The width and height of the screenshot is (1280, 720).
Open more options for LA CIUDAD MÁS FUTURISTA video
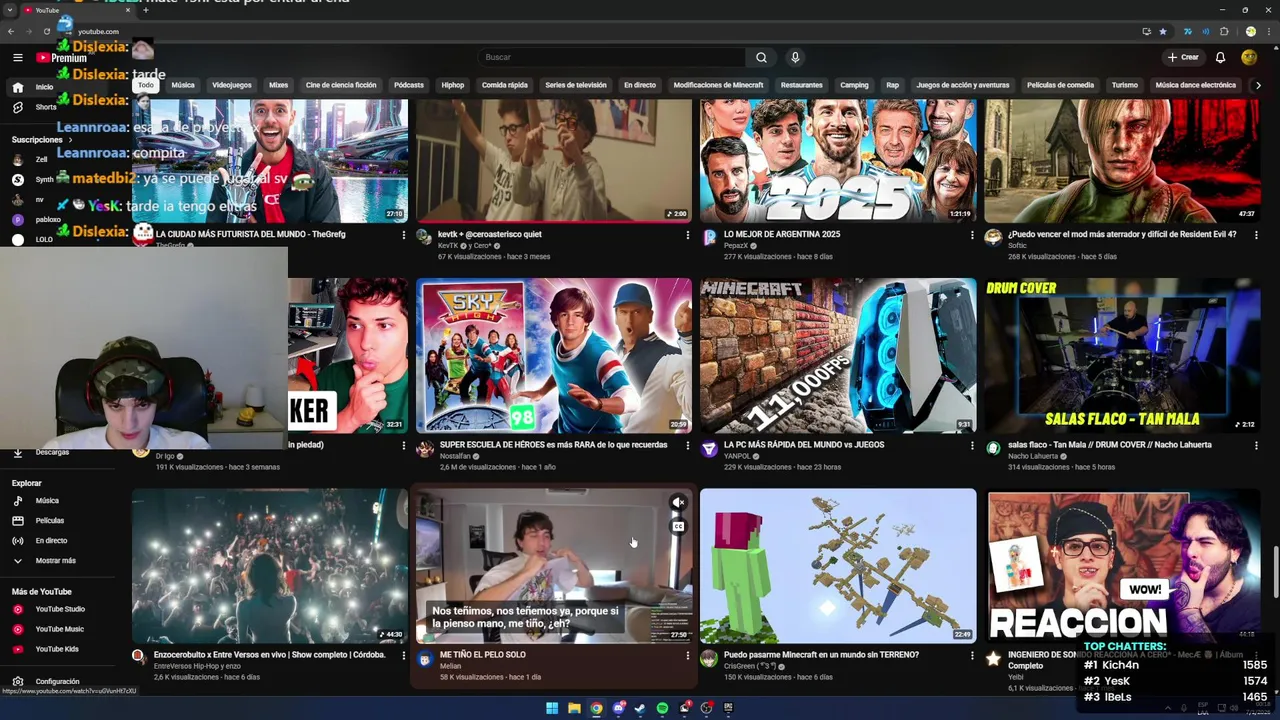[404, 235]
